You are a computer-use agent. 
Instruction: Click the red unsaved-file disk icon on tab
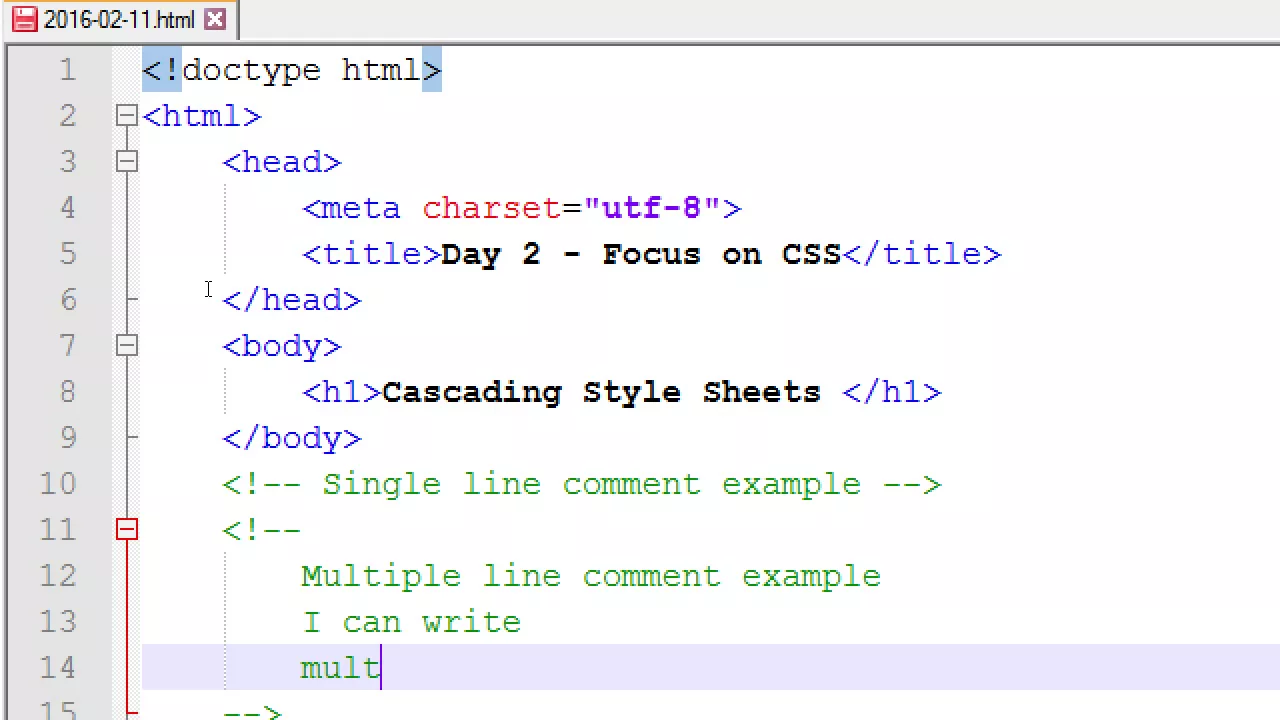point(24,19)
